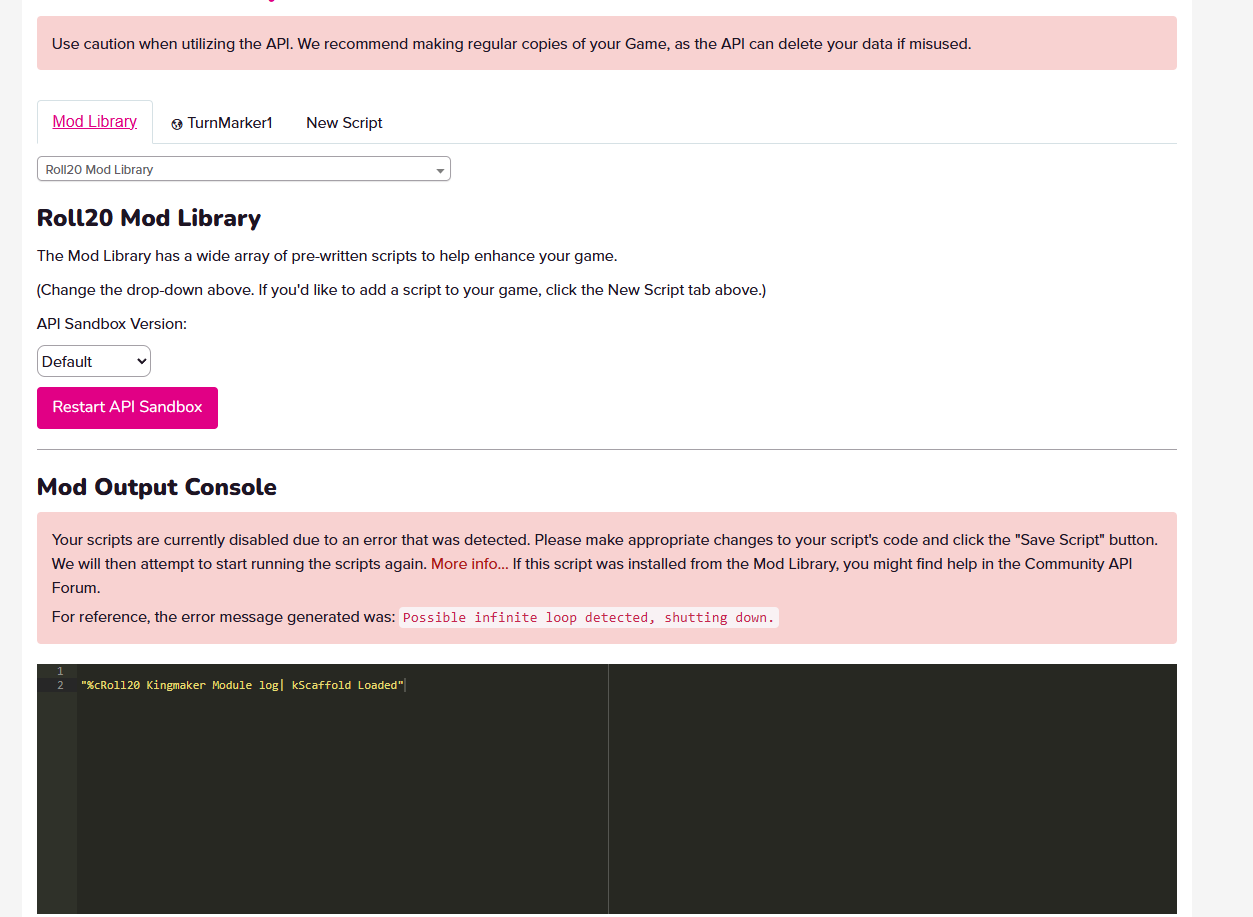The height and width of the screenshot is (917, 1253).
Task: Click the globe icon beside TurnMarker1
Action: (177, 124)
